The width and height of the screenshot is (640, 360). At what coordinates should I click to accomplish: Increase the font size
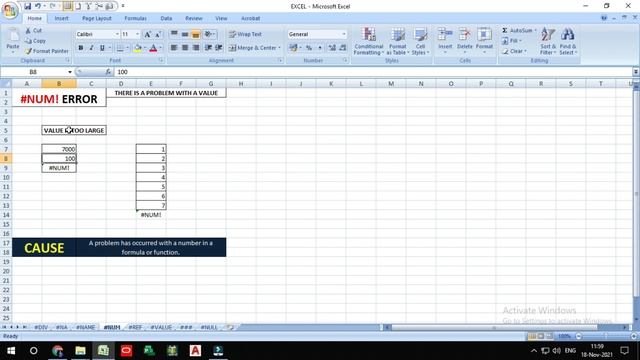pos(148,34)
